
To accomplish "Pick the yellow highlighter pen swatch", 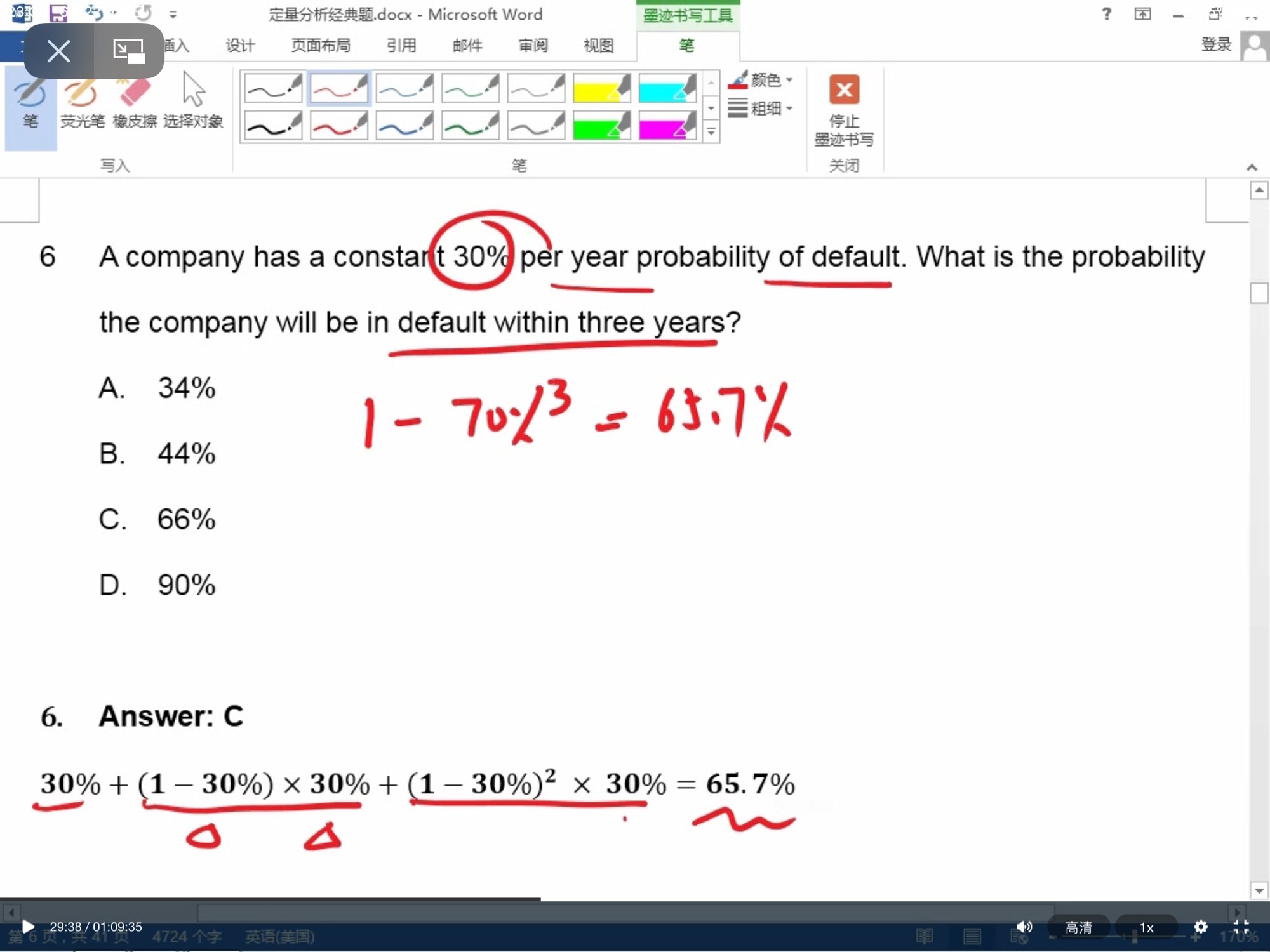I will 601,88.
